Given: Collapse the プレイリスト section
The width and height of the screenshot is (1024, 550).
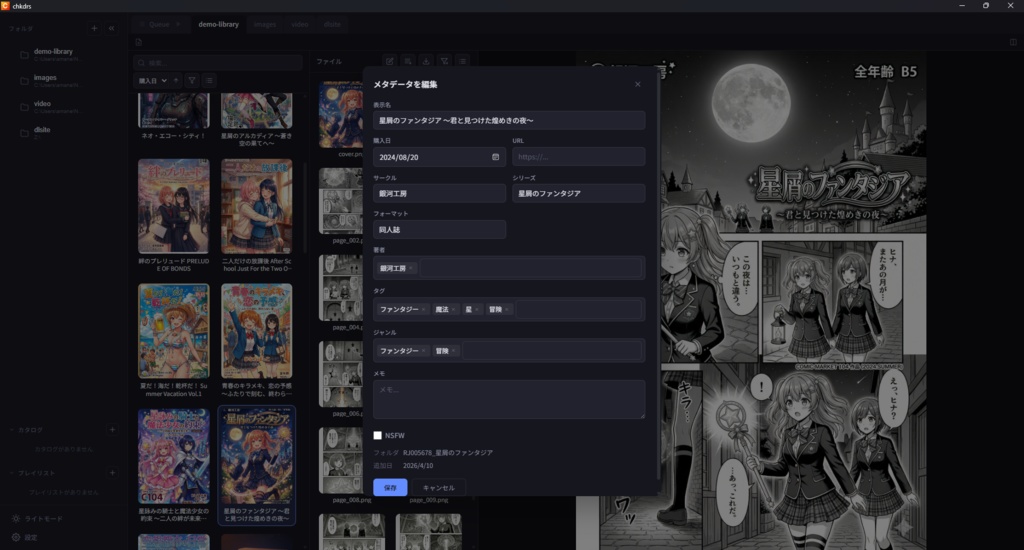Looking at the screenshot, I should point(33,472).
